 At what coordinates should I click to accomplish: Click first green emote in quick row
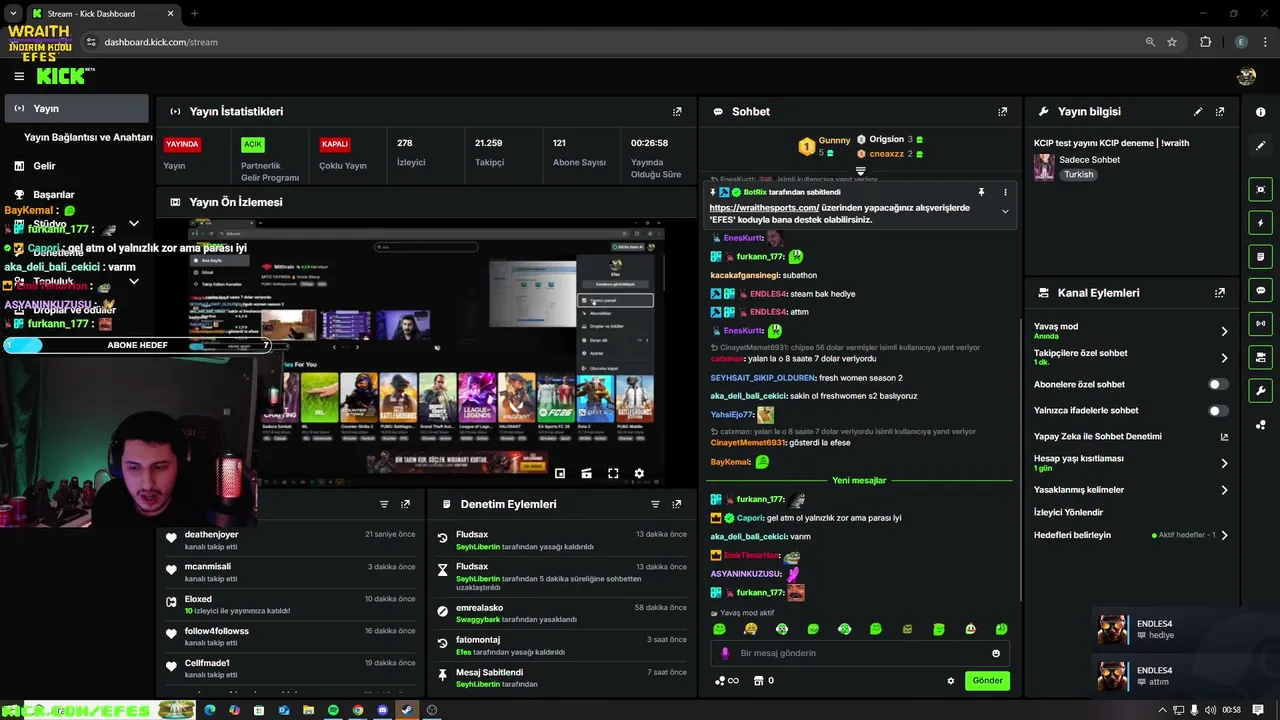click(719, 629)
